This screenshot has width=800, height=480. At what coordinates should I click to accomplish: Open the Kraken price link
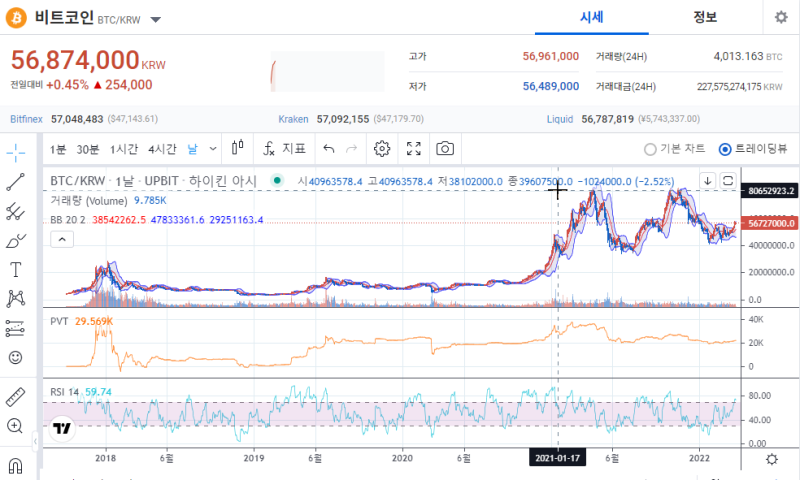tap(293, 119)
